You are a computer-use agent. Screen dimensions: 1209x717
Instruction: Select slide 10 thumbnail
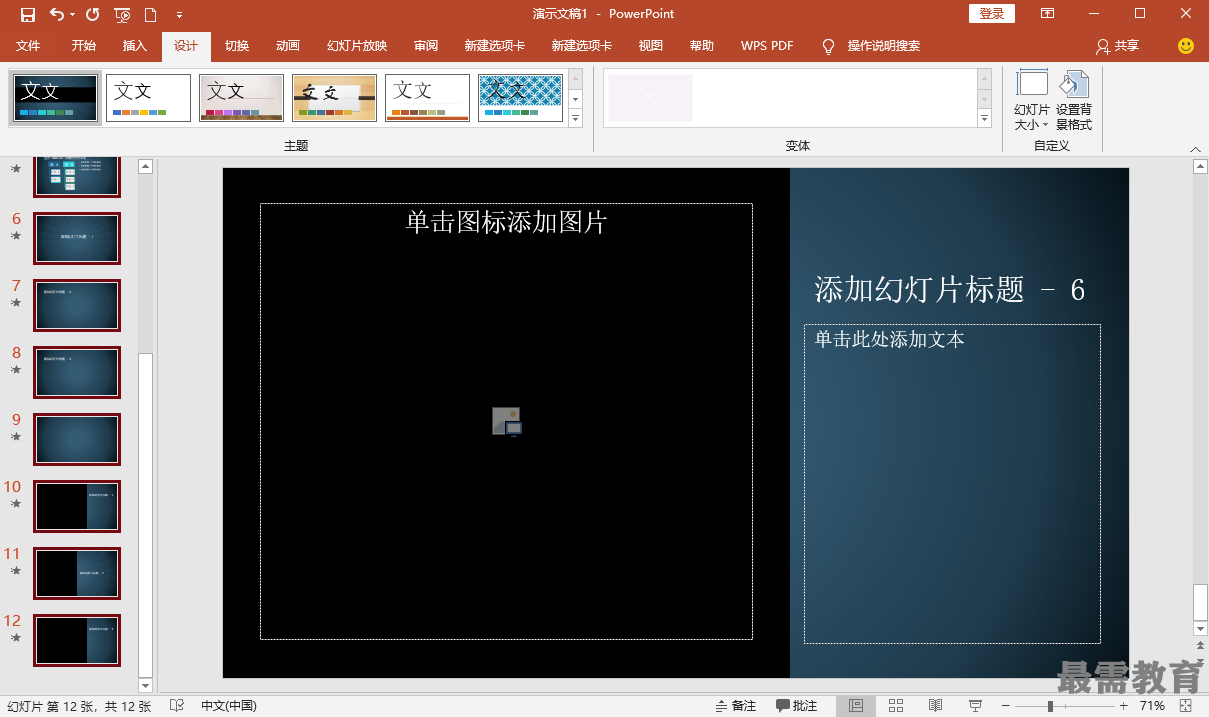tap(77, 506)
